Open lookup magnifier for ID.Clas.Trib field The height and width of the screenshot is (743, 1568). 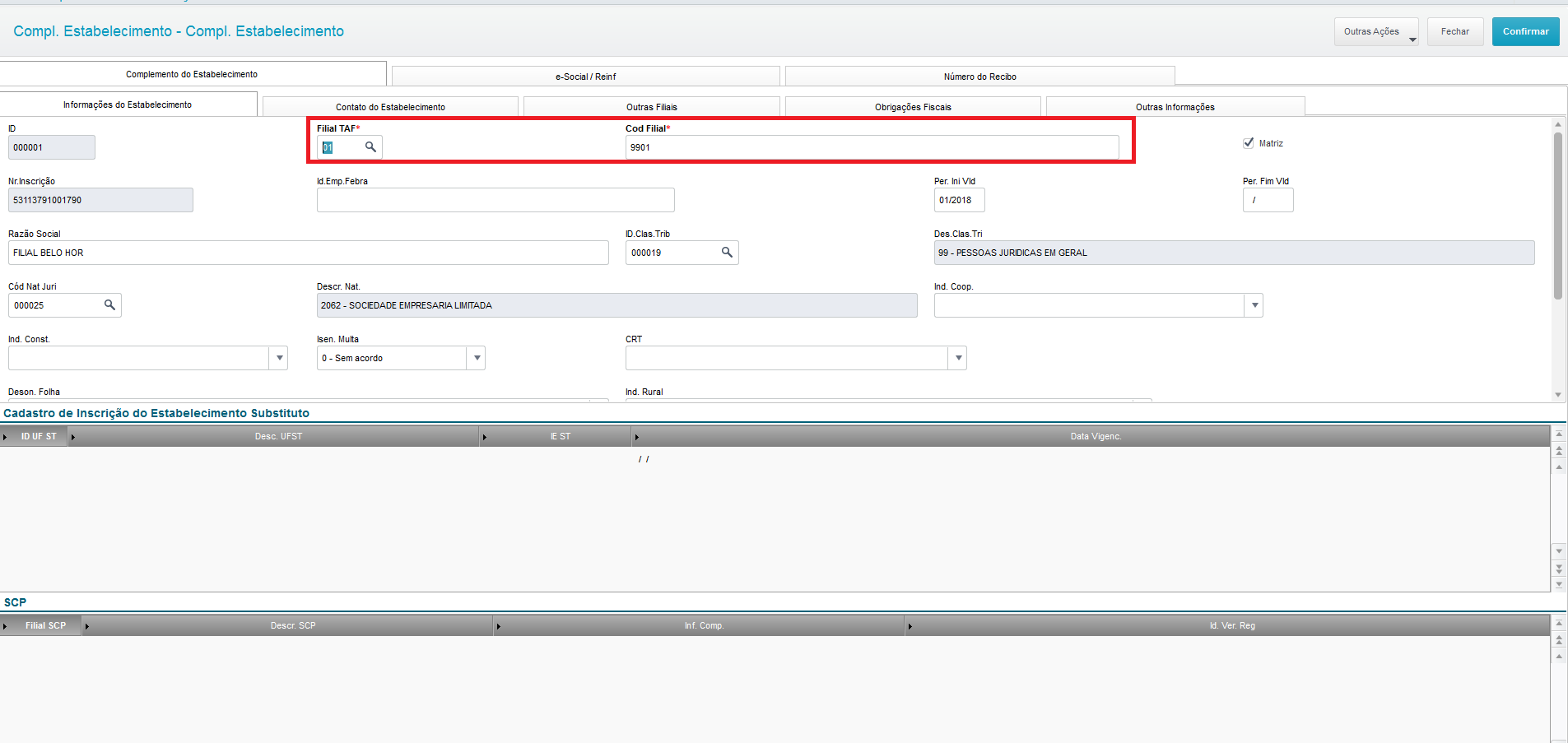pos(727,253)
